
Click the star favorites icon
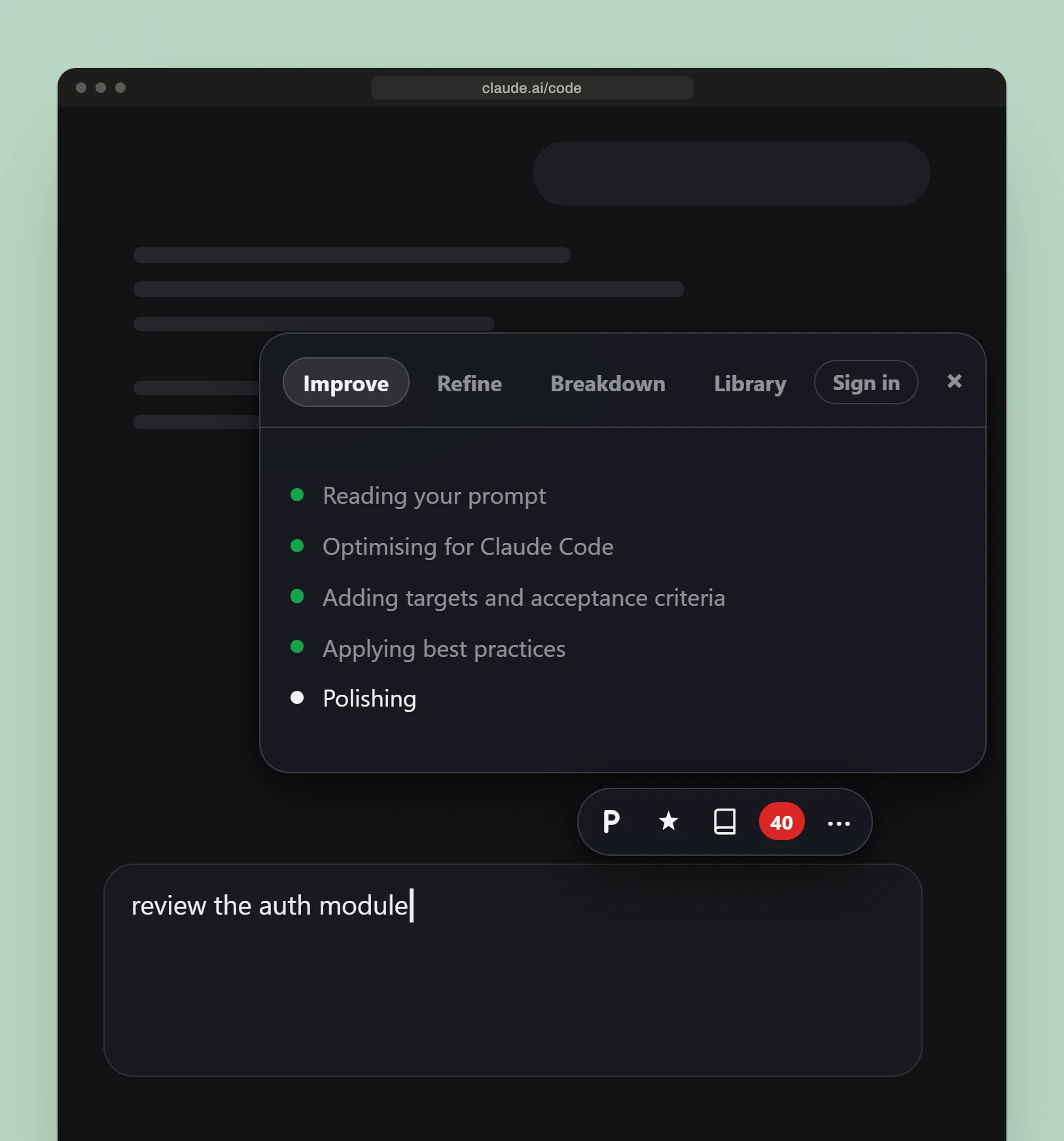click(668, 820)
